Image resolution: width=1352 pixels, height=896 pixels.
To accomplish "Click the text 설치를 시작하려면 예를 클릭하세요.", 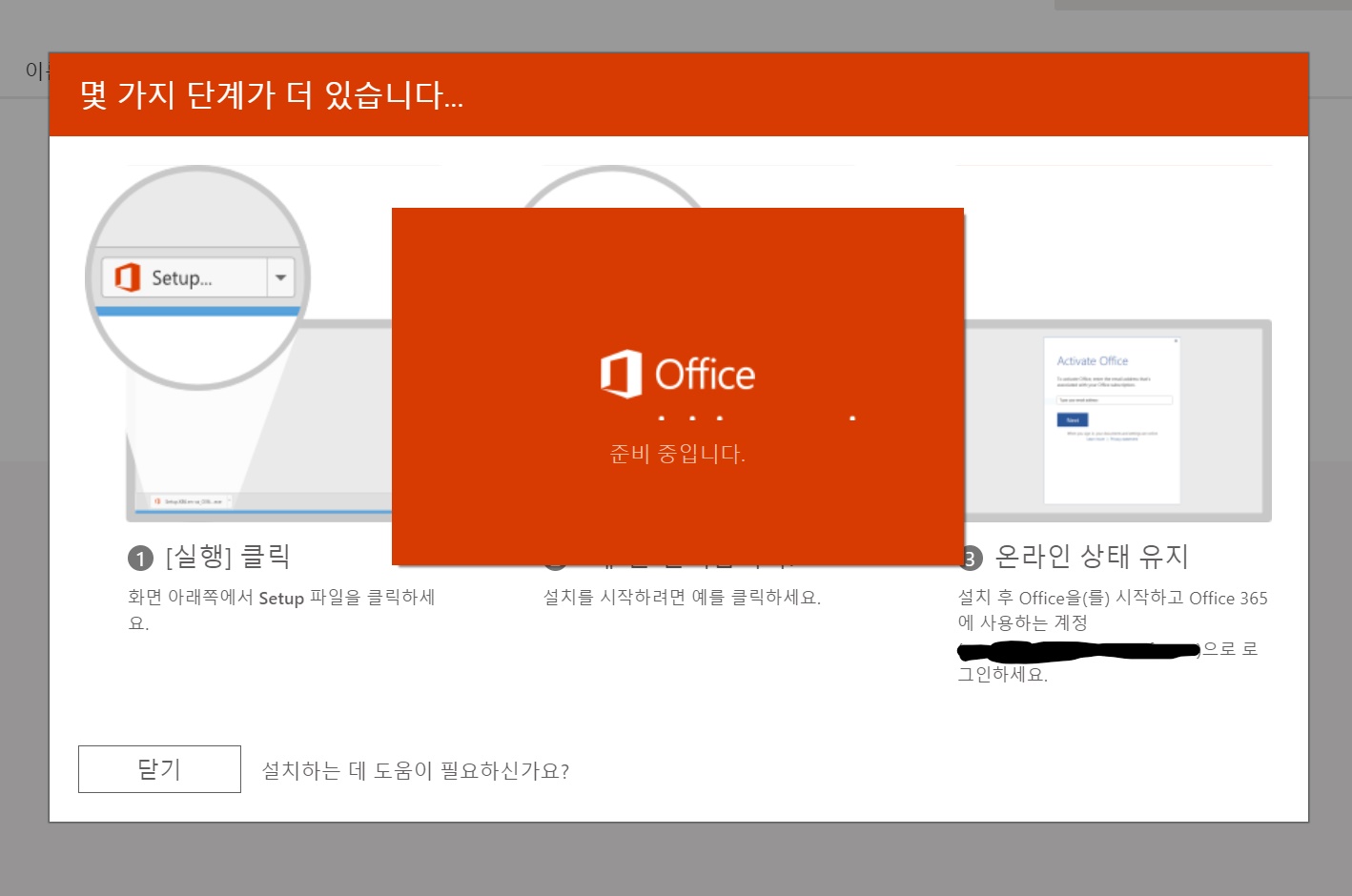I will tap(682, 598).
